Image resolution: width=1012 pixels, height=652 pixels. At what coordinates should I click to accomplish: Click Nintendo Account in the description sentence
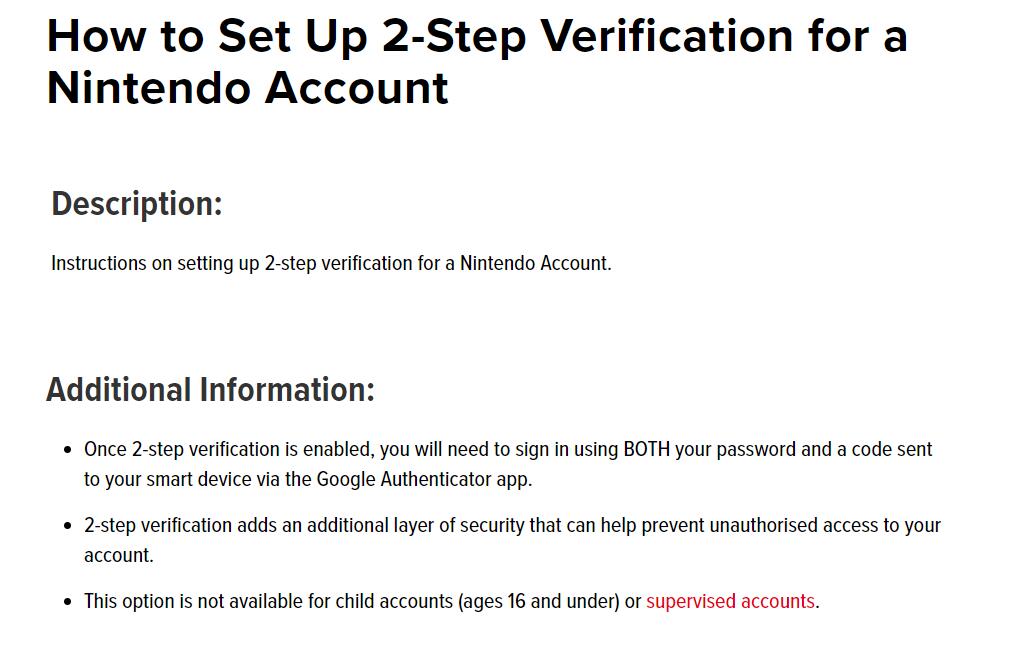(x=533, y=264)
